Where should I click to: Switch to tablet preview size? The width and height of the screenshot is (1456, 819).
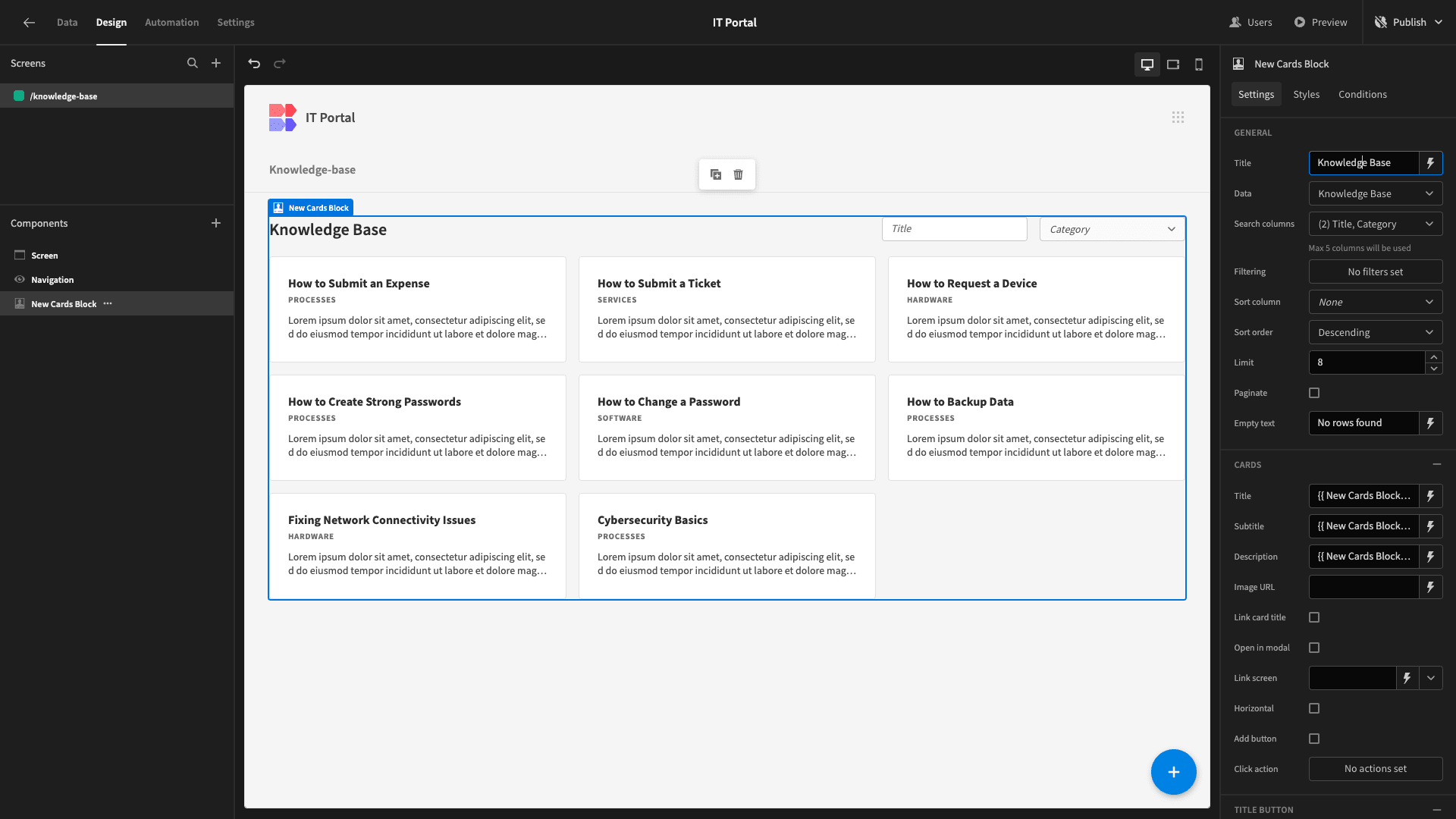click(1173, 64)
